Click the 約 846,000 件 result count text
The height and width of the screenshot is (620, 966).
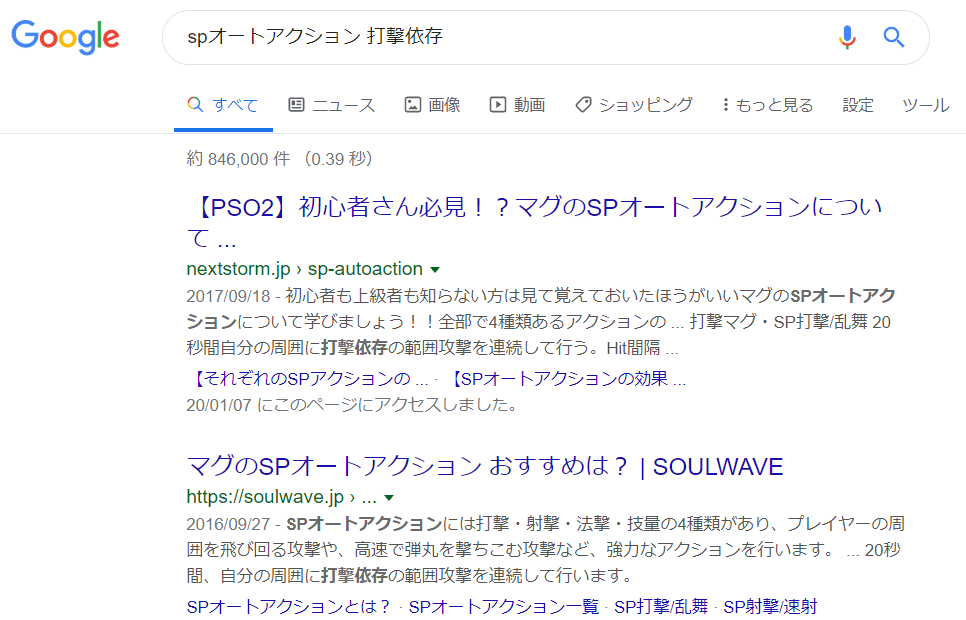[x=238, y=159]
